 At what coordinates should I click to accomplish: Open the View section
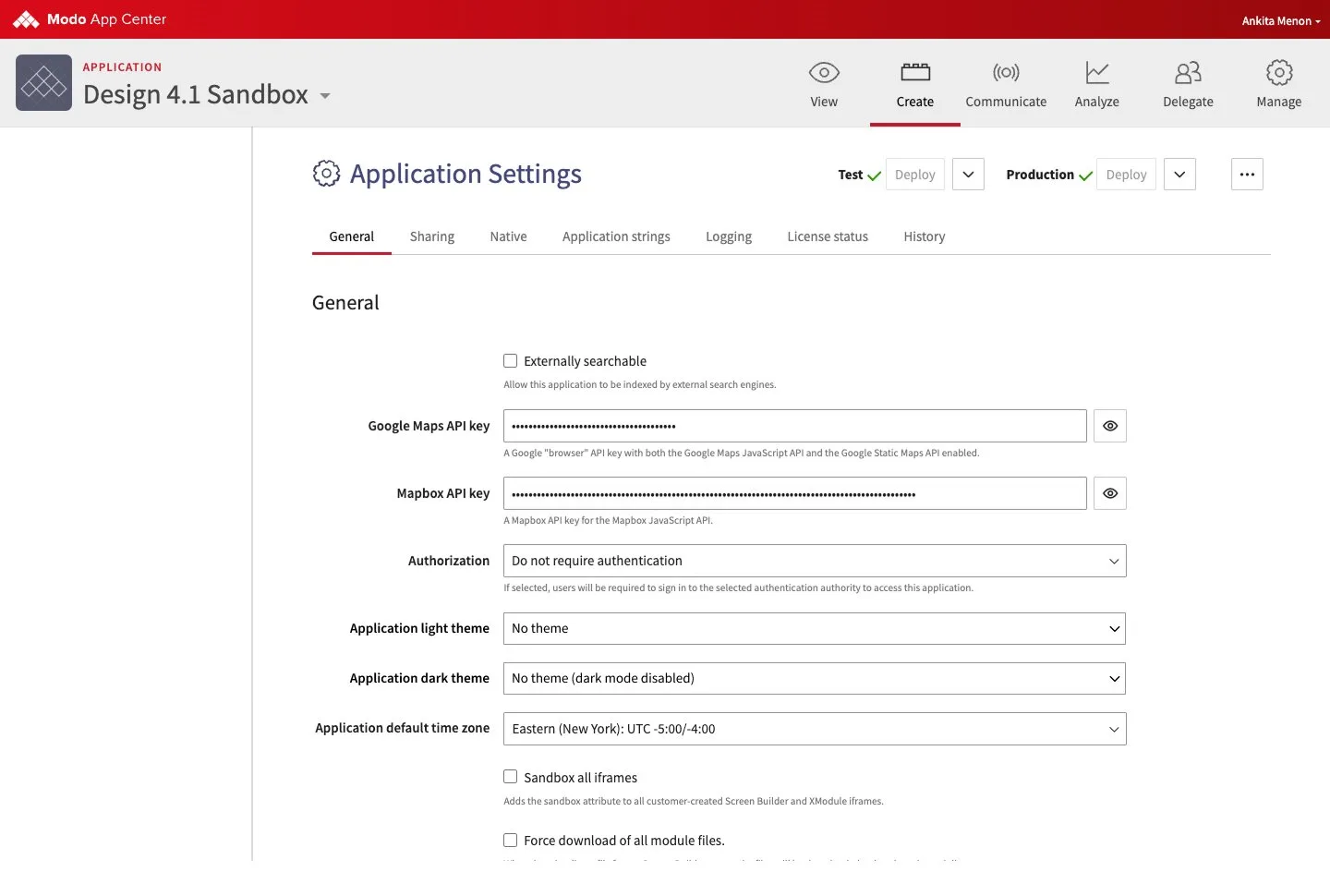[x=824, y=84]
